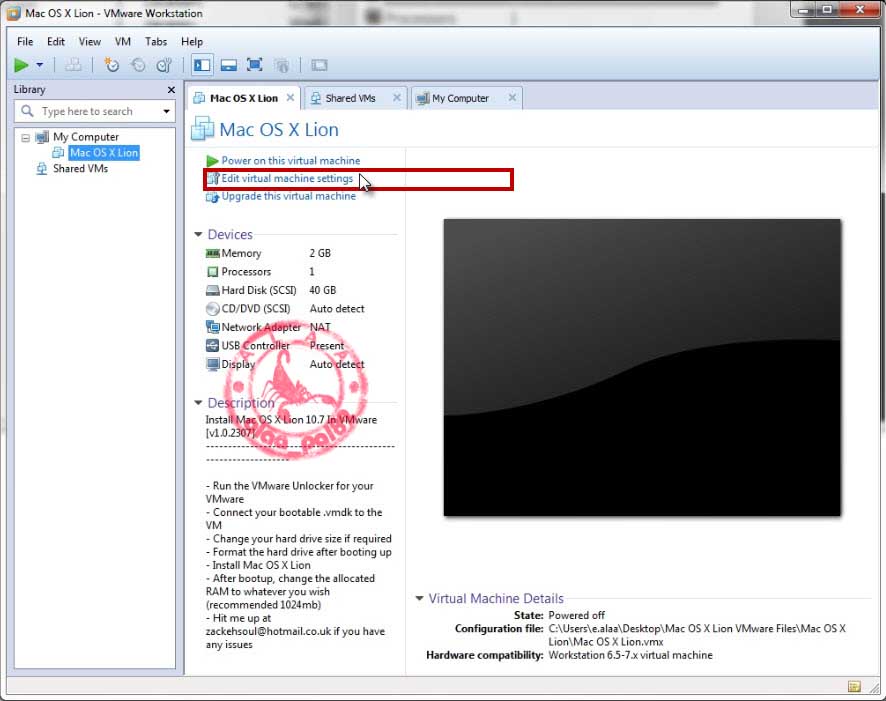Click the upgrade icon beside 'Upgrade this virtual machine'
Screen dimensions: 886x701
coord(212,197)
